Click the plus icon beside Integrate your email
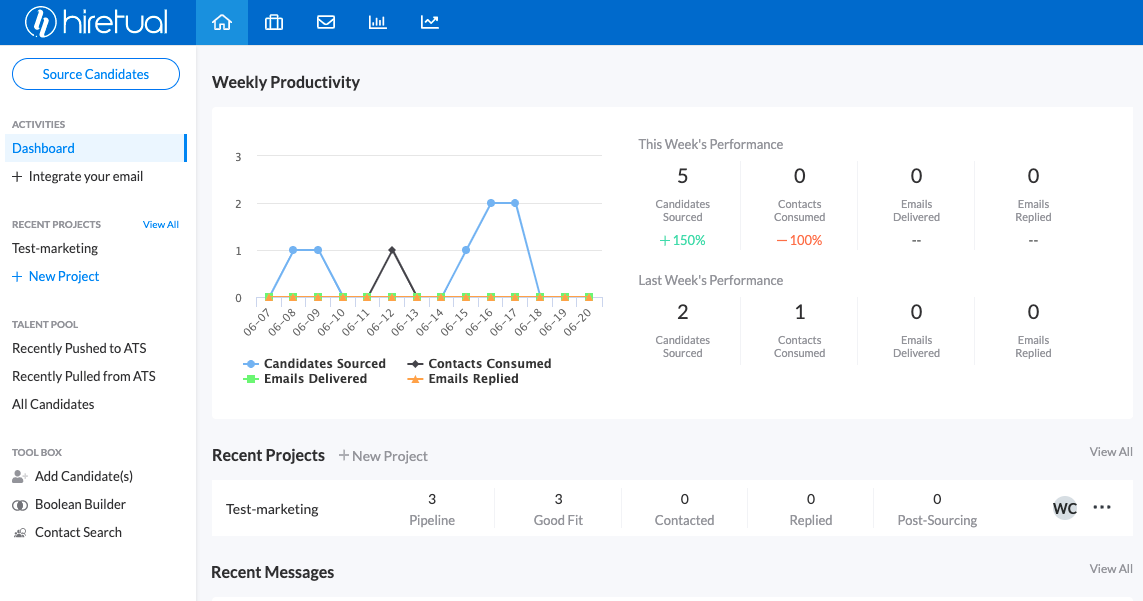 pyautogui.click(x=17, y=177)
